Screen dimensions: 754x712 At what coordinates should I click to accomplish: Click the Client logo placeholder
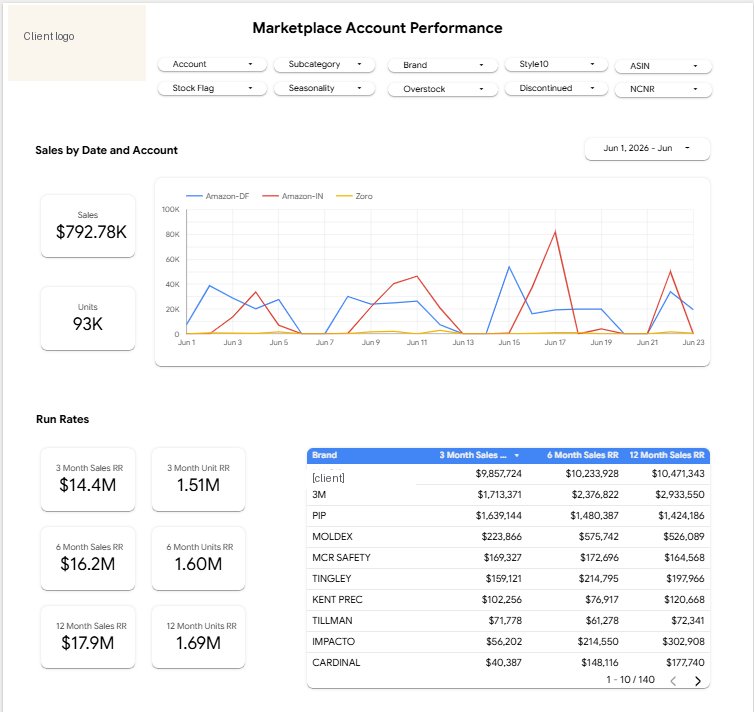click(x=77, y=43)
